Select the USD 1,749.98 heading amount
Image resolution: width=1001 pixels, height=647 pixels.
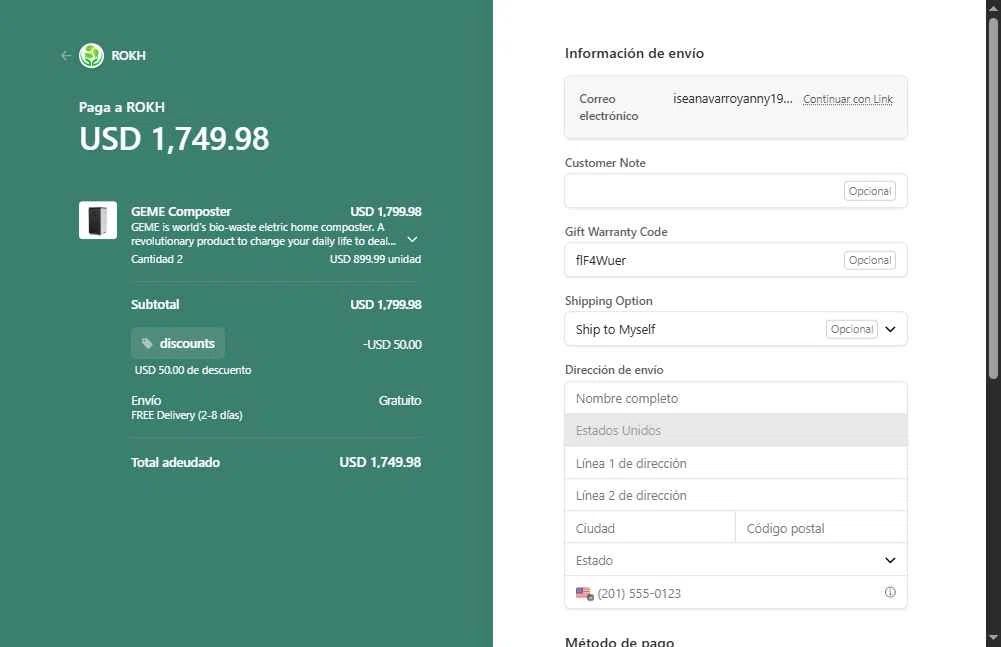174,139
